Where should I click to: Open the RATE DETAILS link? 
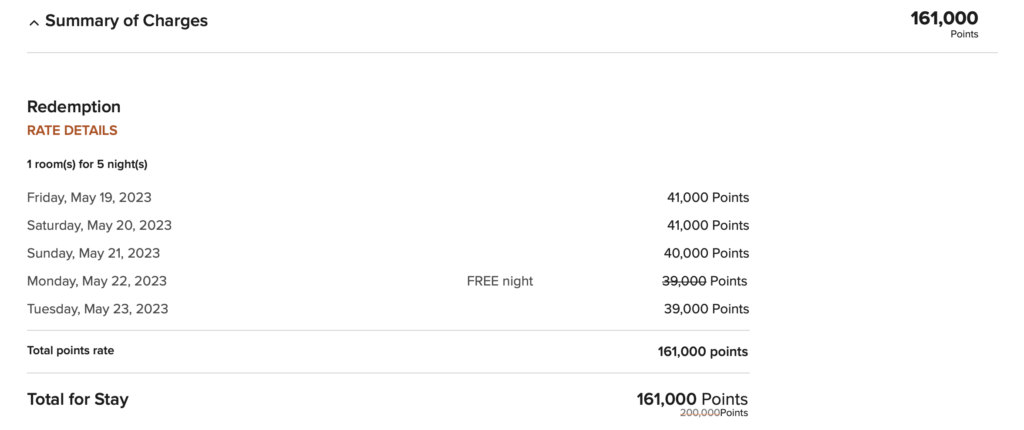coord(72,130)
